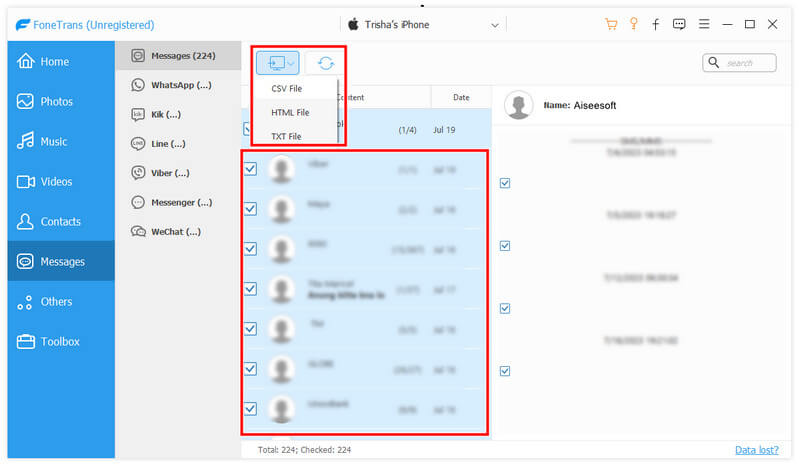This screenshot has width=800, height=467.
Task: Click the shopping cart icon
Action: pyautogui.click(x=611, y=24)
